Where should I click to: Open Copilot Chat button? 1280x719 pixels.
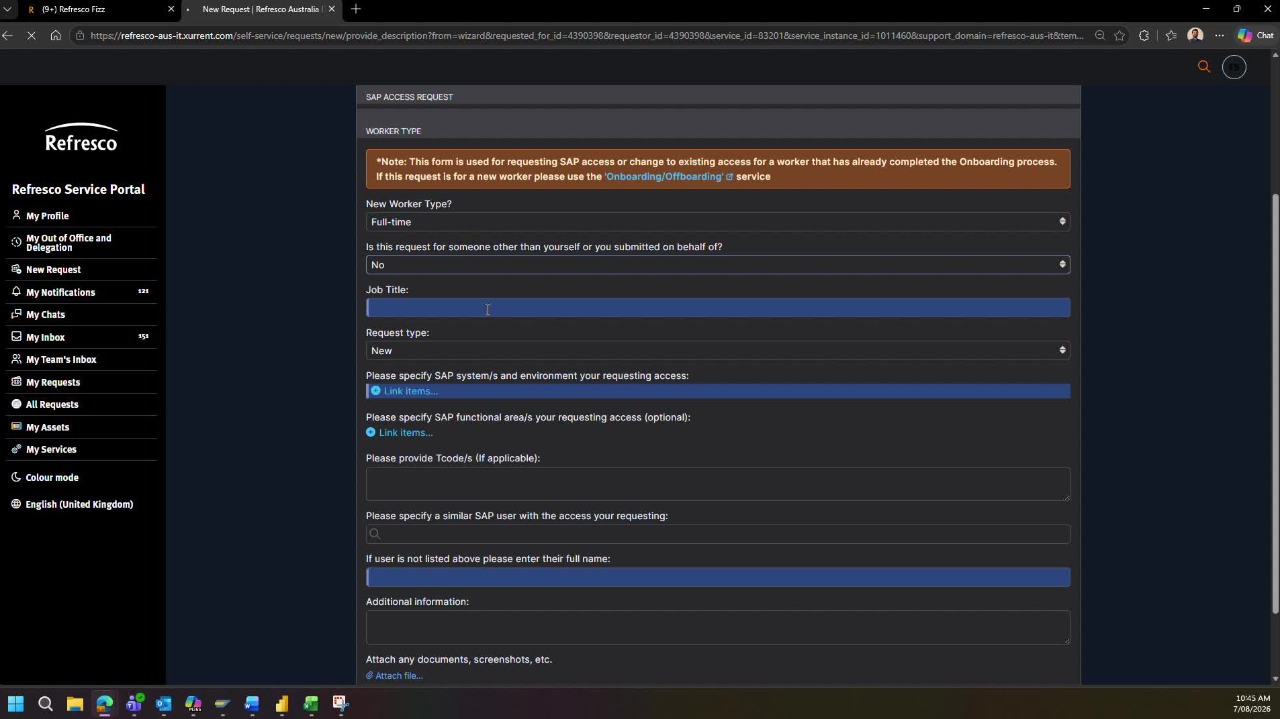(x=1256, y=35)
